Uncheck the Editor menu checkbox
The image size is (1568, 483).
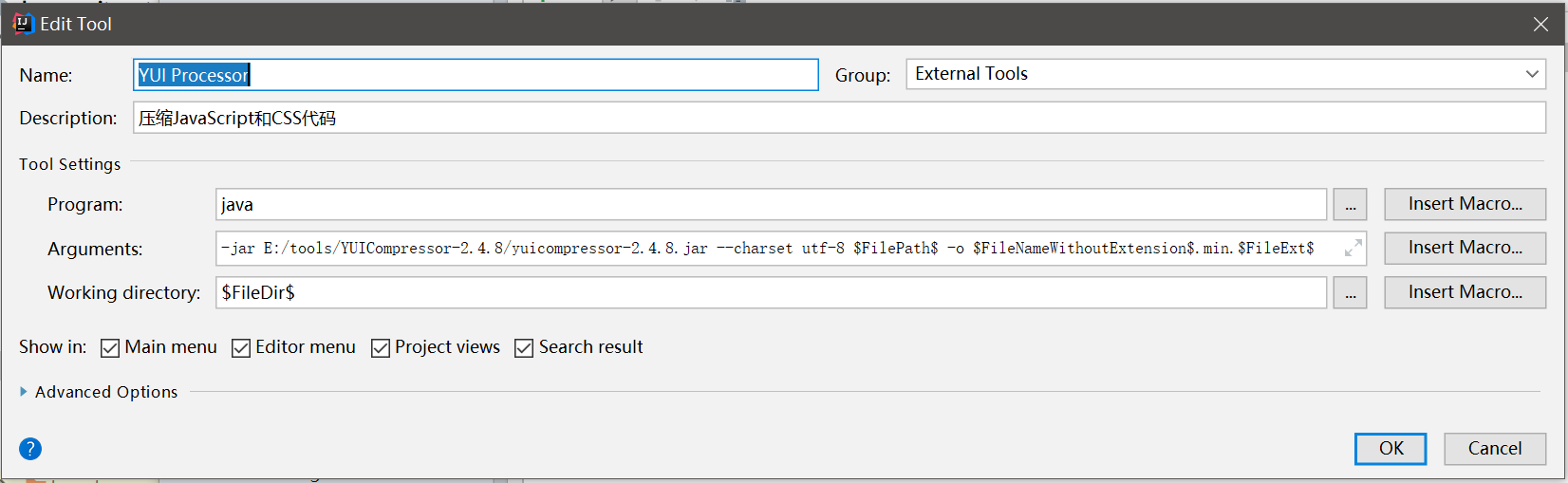point(241,348)
